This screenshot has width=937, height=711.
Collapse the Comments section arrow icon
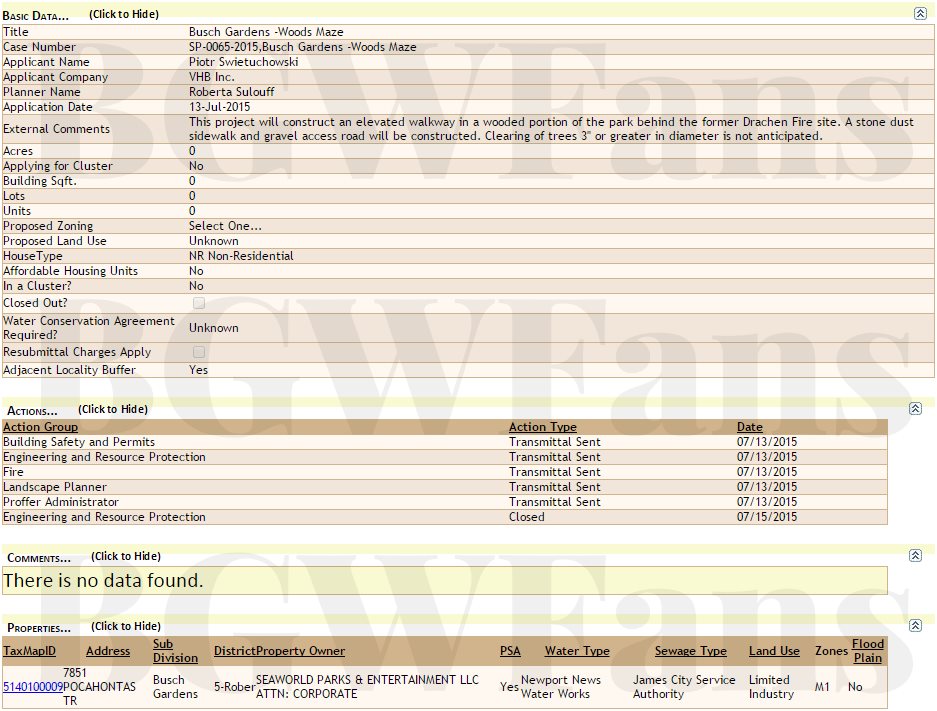click(915, 556)
